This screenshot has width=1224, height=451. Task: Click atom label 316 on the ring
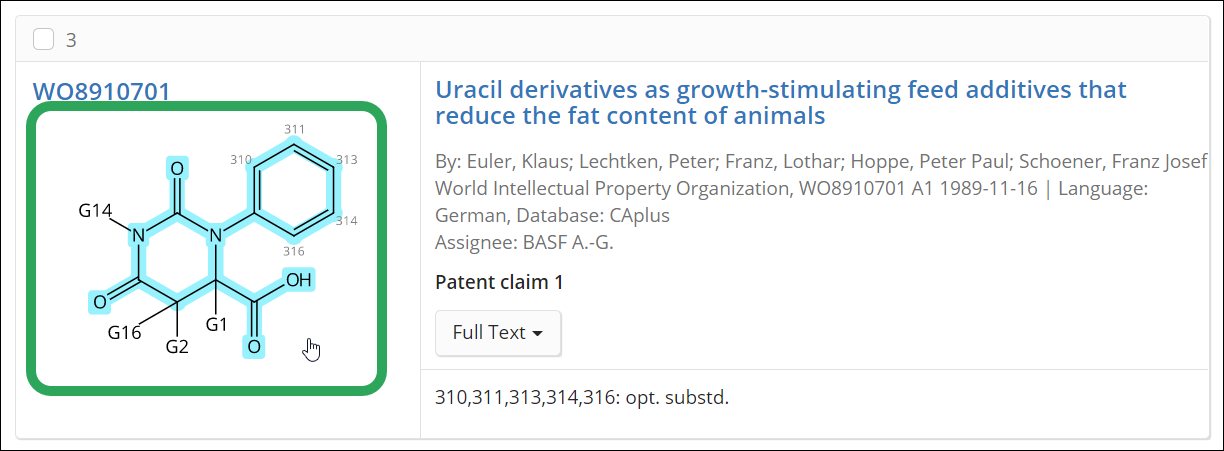click(294, 251)
